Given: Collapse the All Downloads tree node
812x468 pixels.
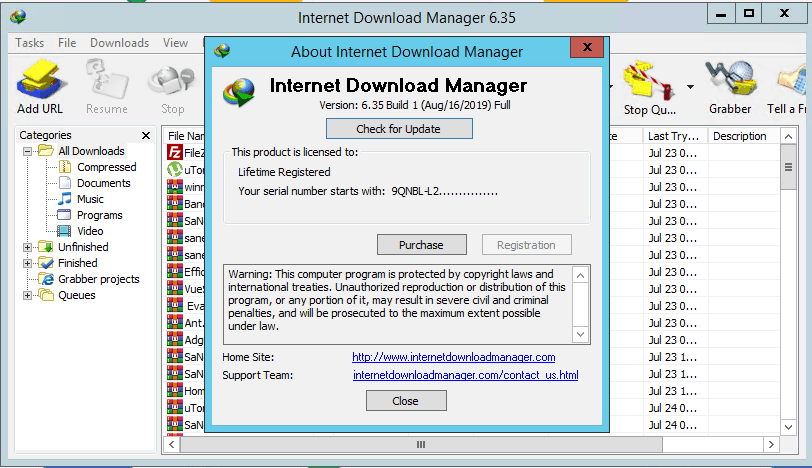Looking at the screenshot, I should coord(27,151).
